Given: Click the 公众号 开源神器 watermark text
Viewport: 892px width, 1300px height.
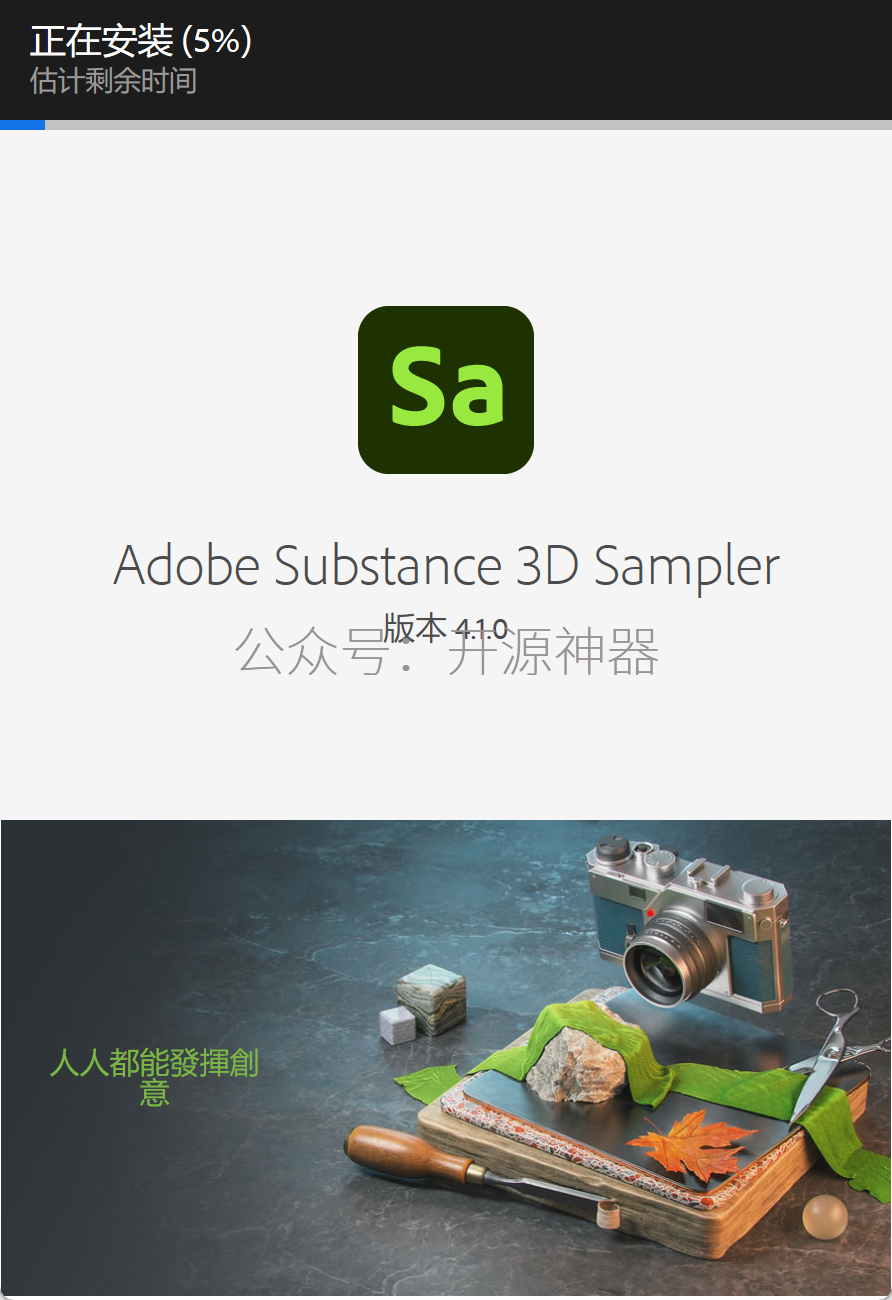Looking at the screenshot, I should [x=447, y=652].
